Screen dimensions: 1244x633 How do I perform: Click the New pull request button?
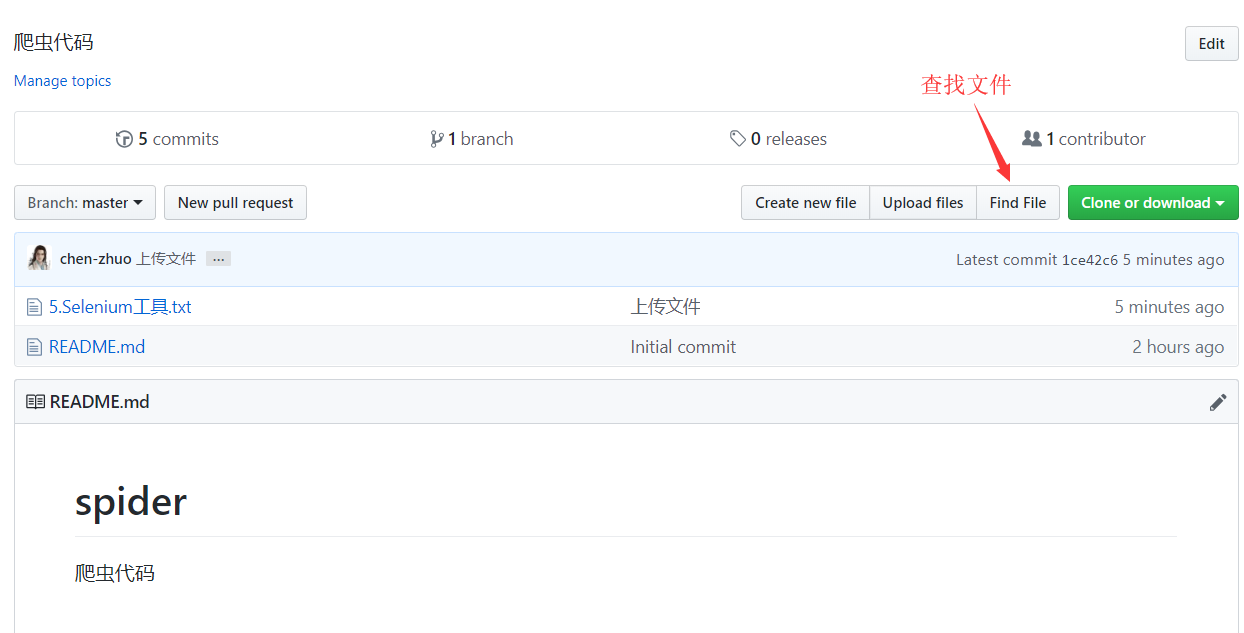(x=235, y=203)
